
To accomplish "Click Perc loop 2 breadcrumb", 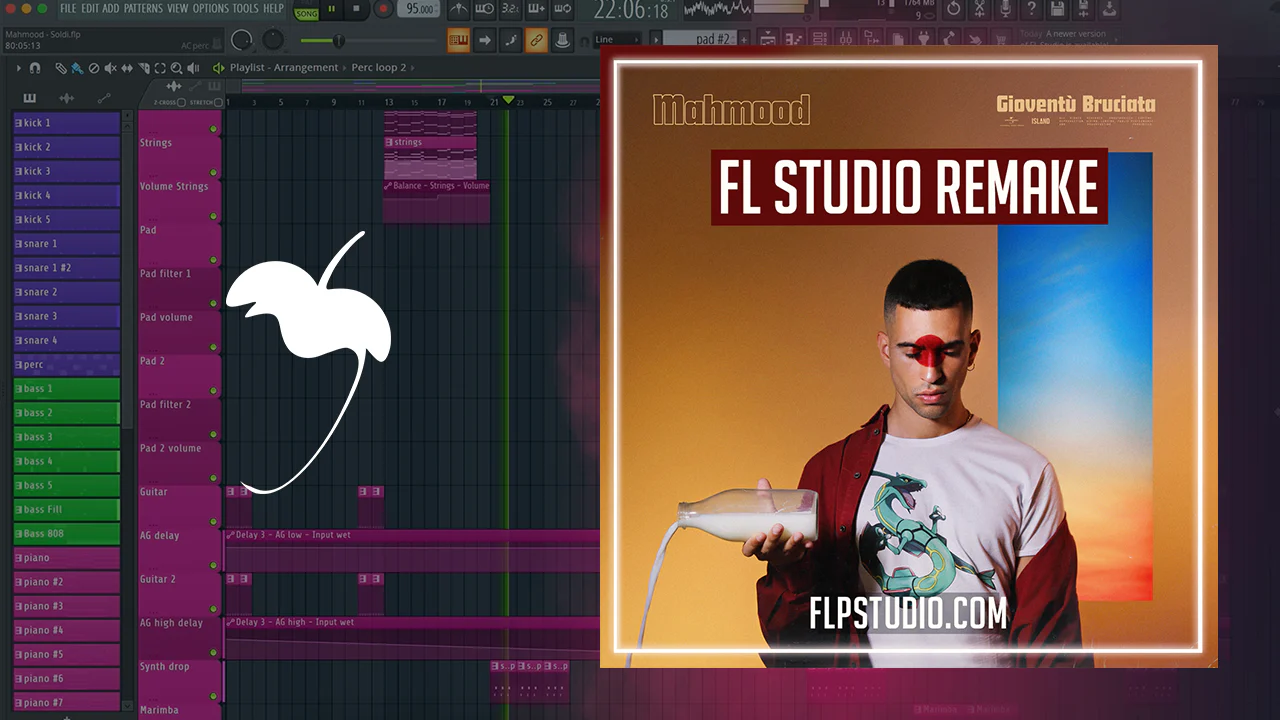I will [x=379, y=68].
